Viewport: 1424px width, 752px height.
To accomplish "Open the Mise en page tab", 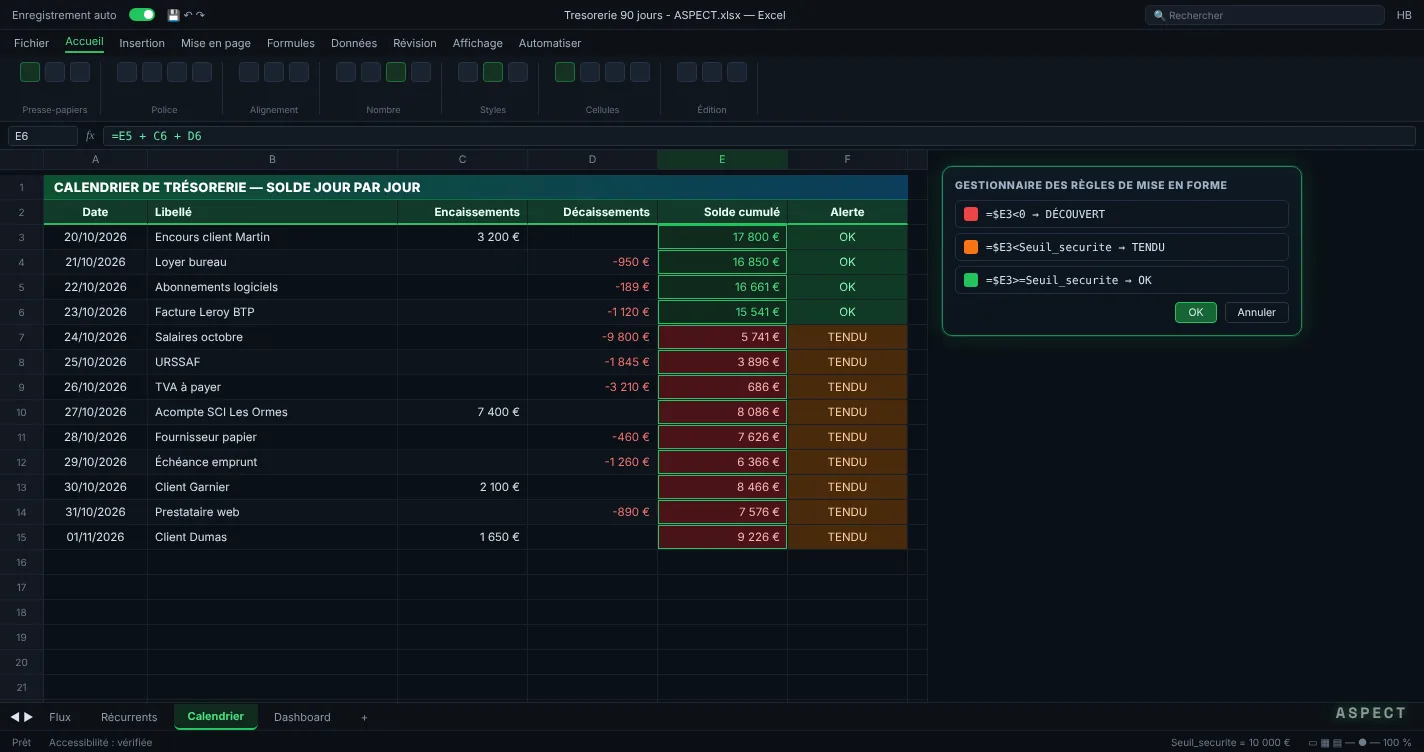I will click(x=216, y=43).
